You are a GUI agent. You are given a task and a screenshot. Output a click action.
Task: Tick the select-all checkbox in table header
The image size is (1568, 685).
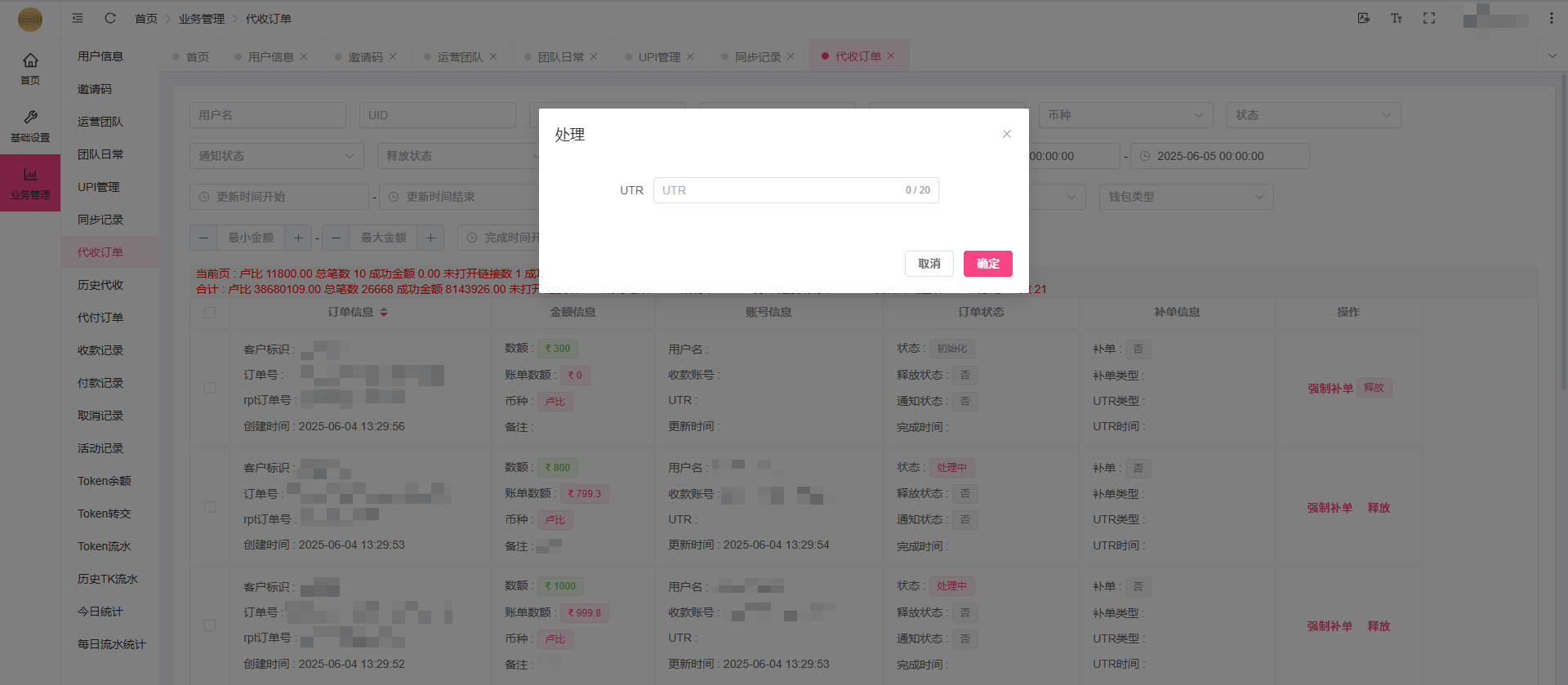coord(210,313)
